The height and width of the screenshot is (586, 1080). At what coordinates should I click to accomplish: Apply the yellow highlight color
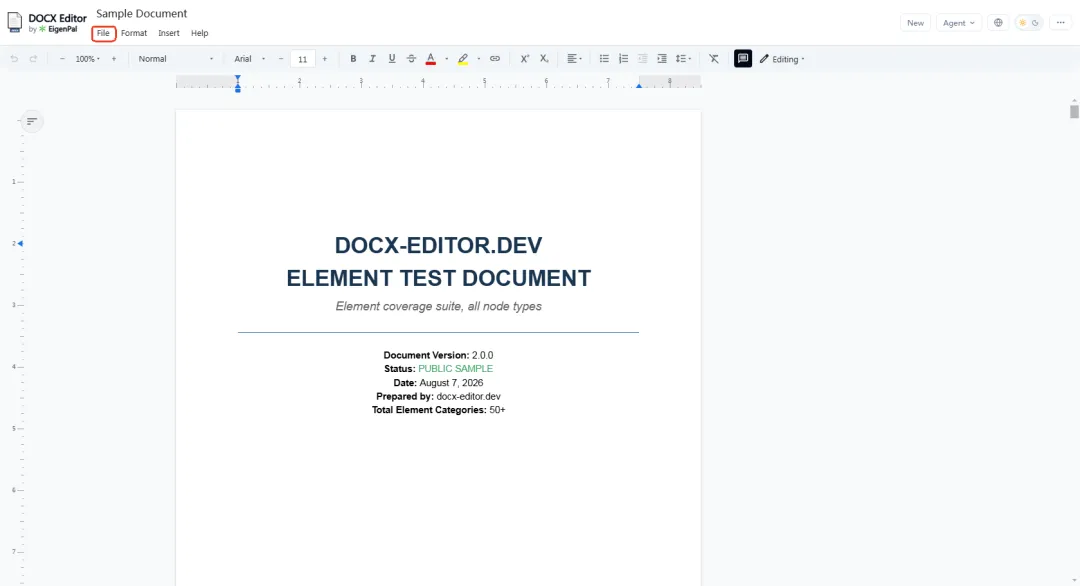point(463,59)
